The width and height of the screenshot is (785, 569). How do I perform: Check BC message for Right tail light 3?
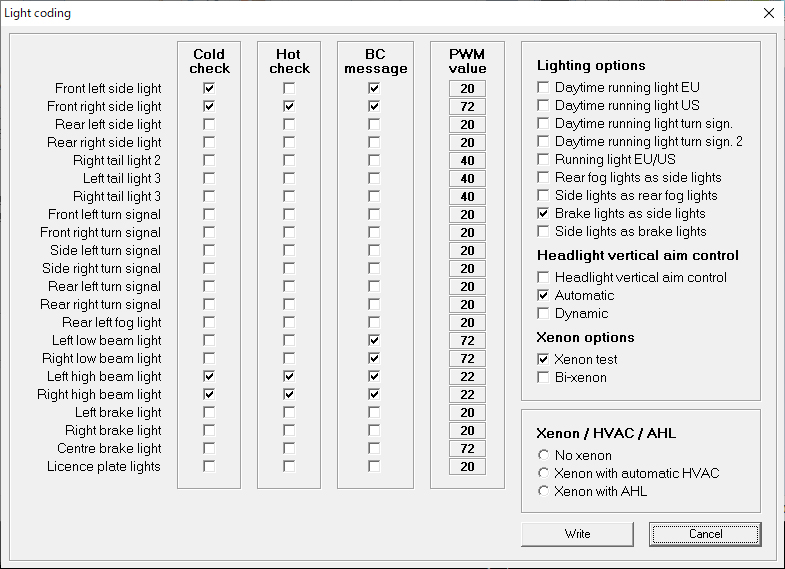[374, 197]
